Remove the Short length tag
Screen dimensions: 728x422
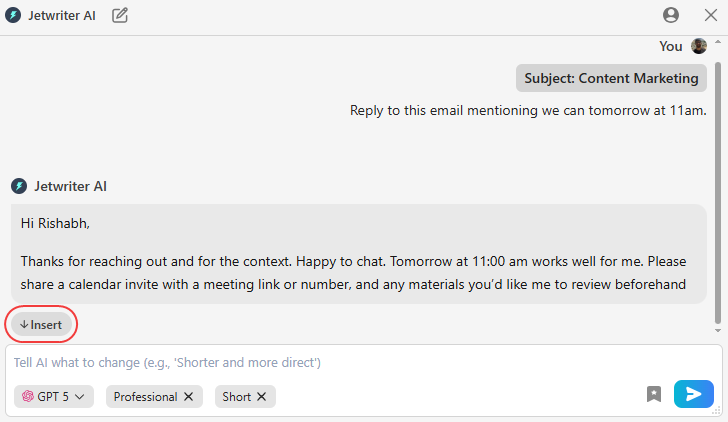[x=262, y=397]
